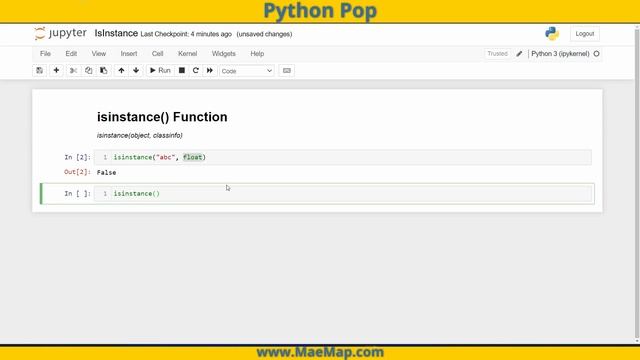Image resolution: width=640 pixels, height=360 pixels.
Task: Open the Kernel menu
Action: coord(188,53)
